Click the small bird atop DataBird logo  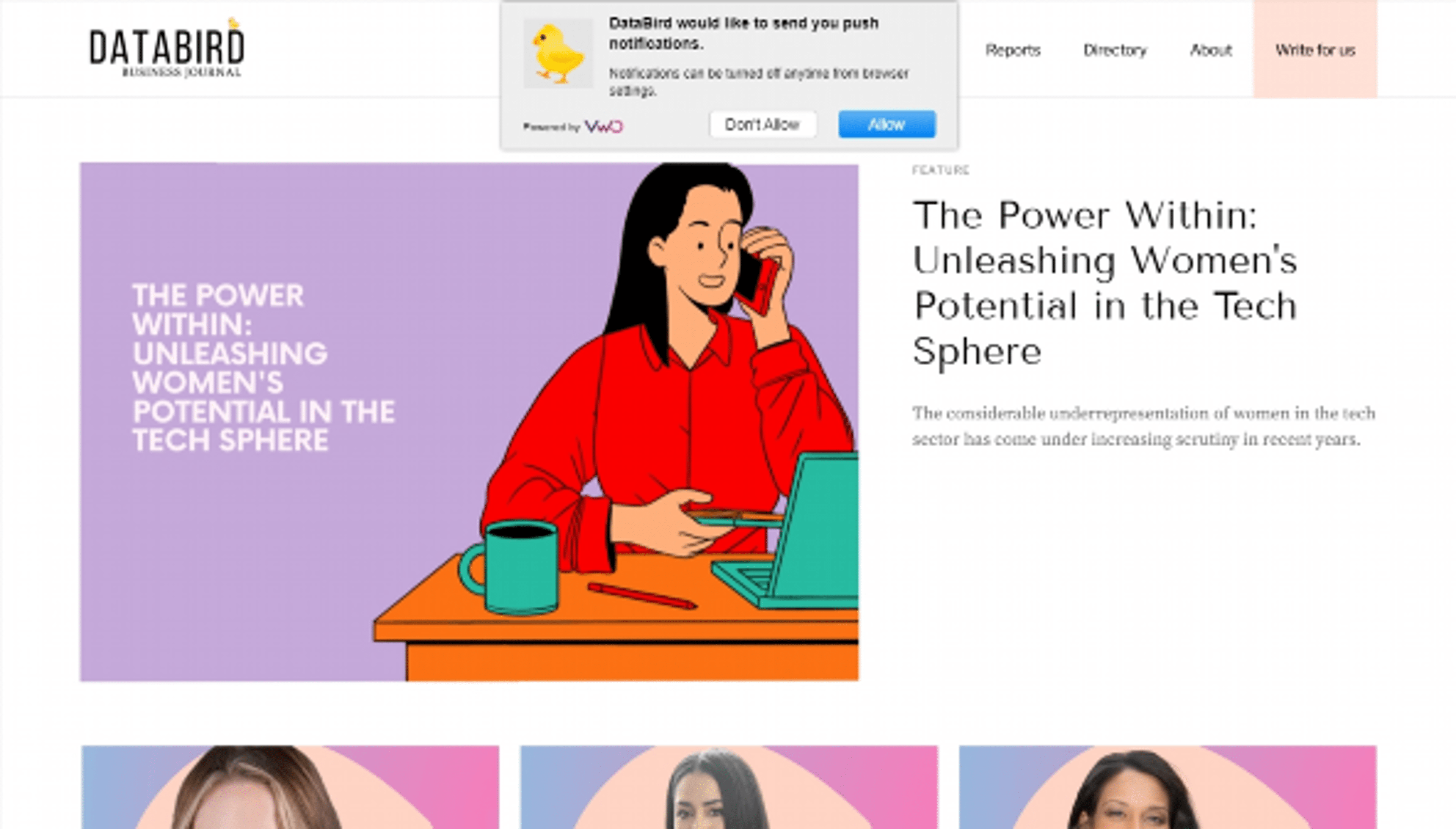(233, 23)
